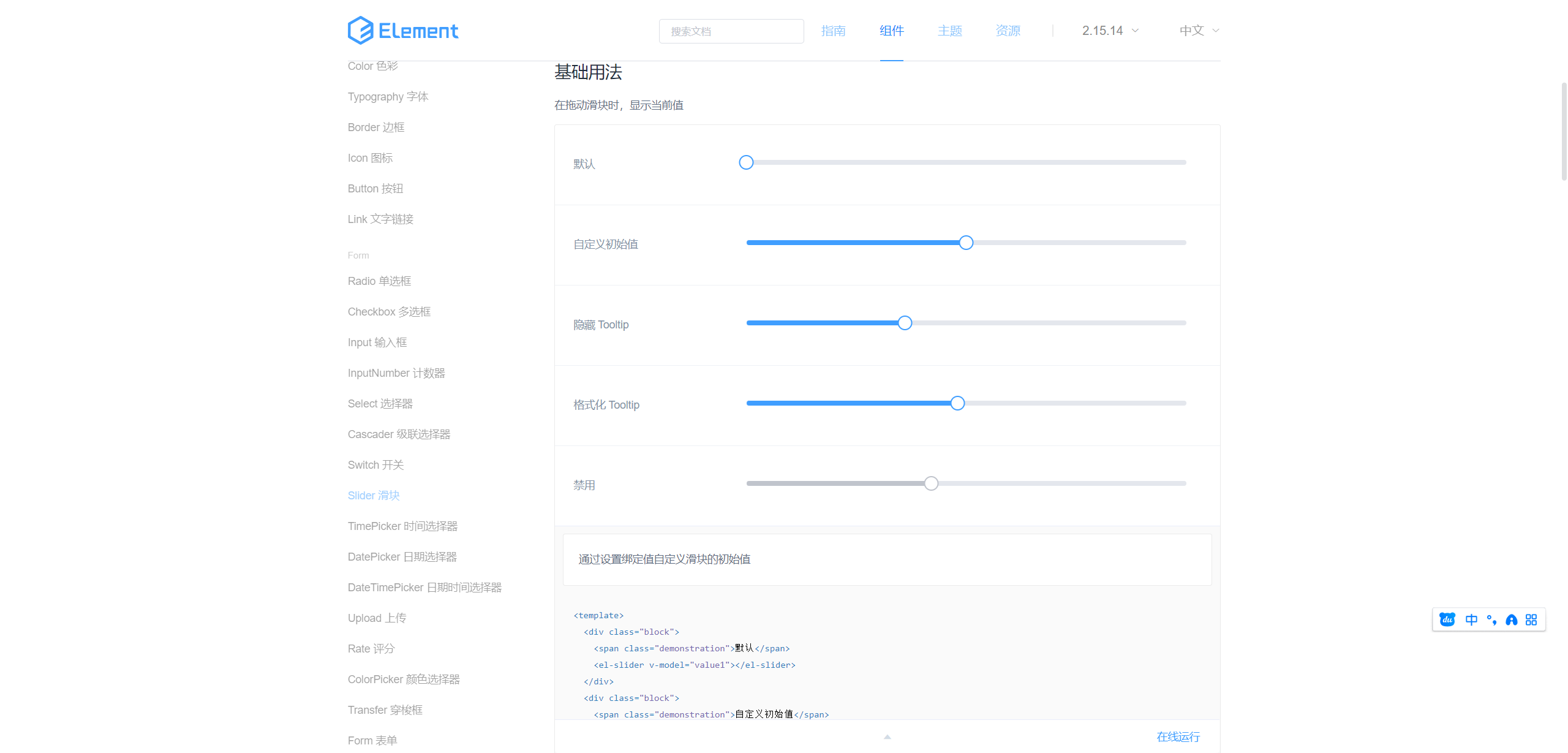Image resolution: width=1568 pixels, height=753 pixels.
Task: Collapse code with the up-triangle icon
Action: coord(887,736)
